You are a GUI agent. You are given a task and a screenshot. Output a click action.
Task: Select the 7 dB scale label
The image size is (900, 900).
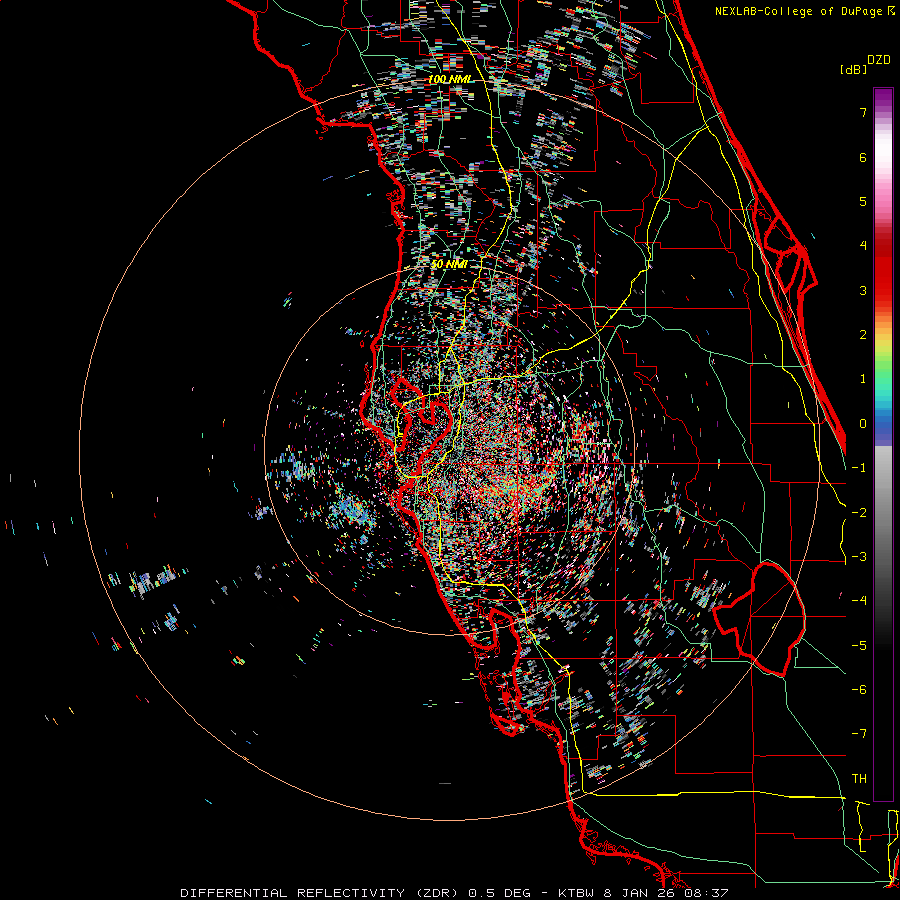click(x=863, y=112)
